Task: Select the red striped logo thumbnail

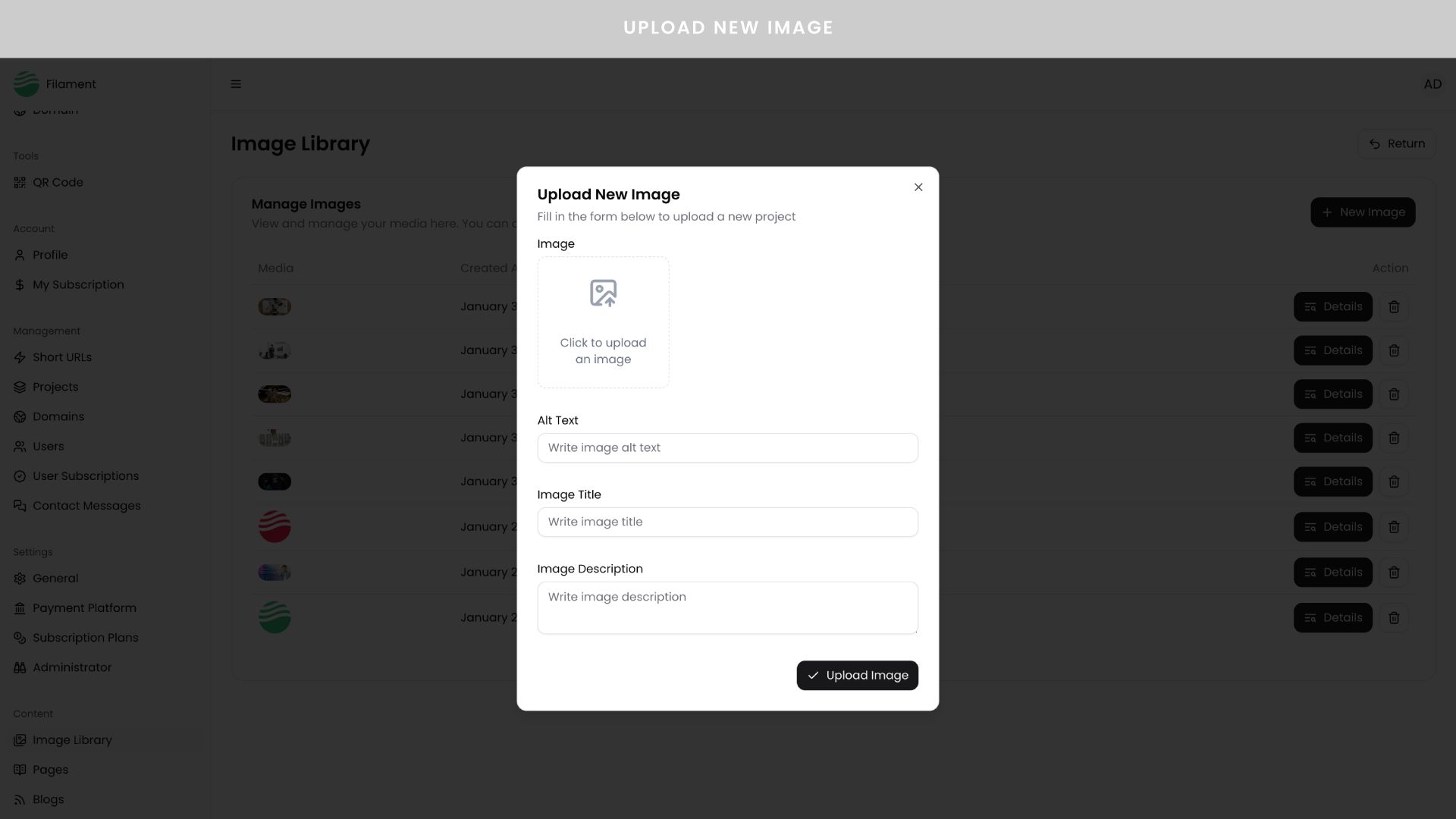Action: pyautogui.click(x=275, y=527)
